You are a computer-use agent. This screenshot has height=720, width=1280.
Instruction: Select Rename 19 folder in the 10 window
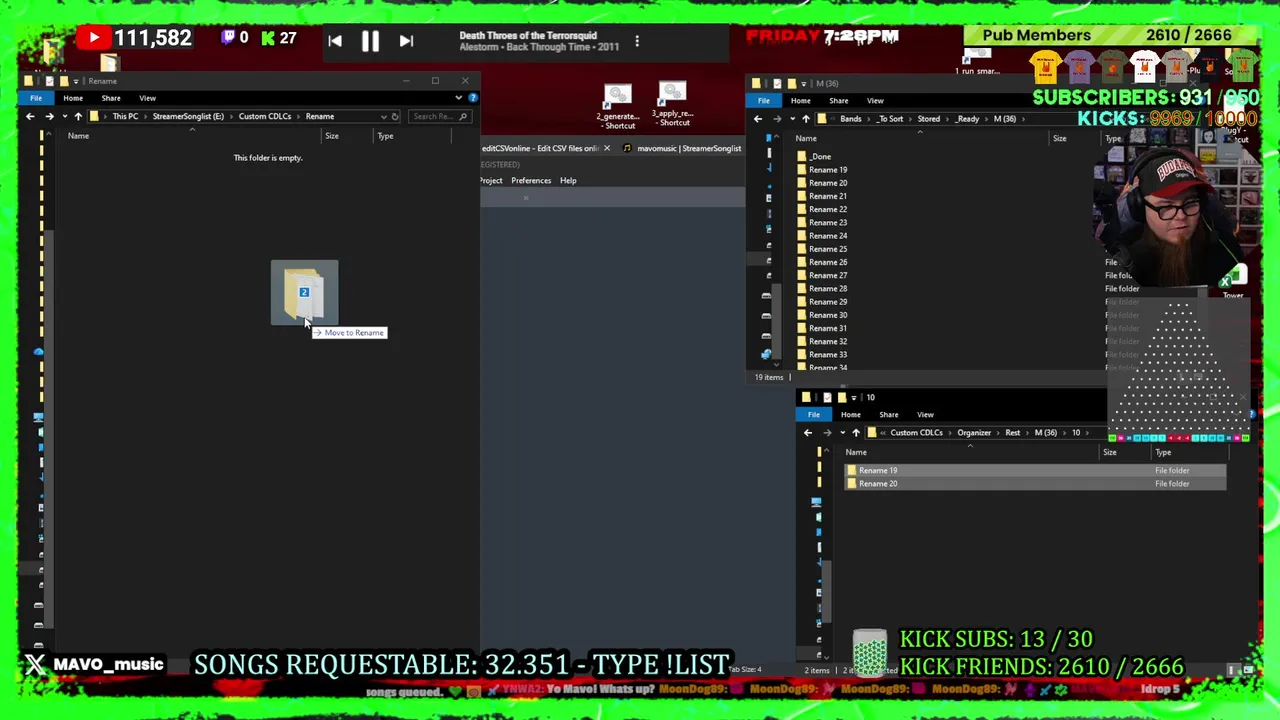pos(1035,471)
